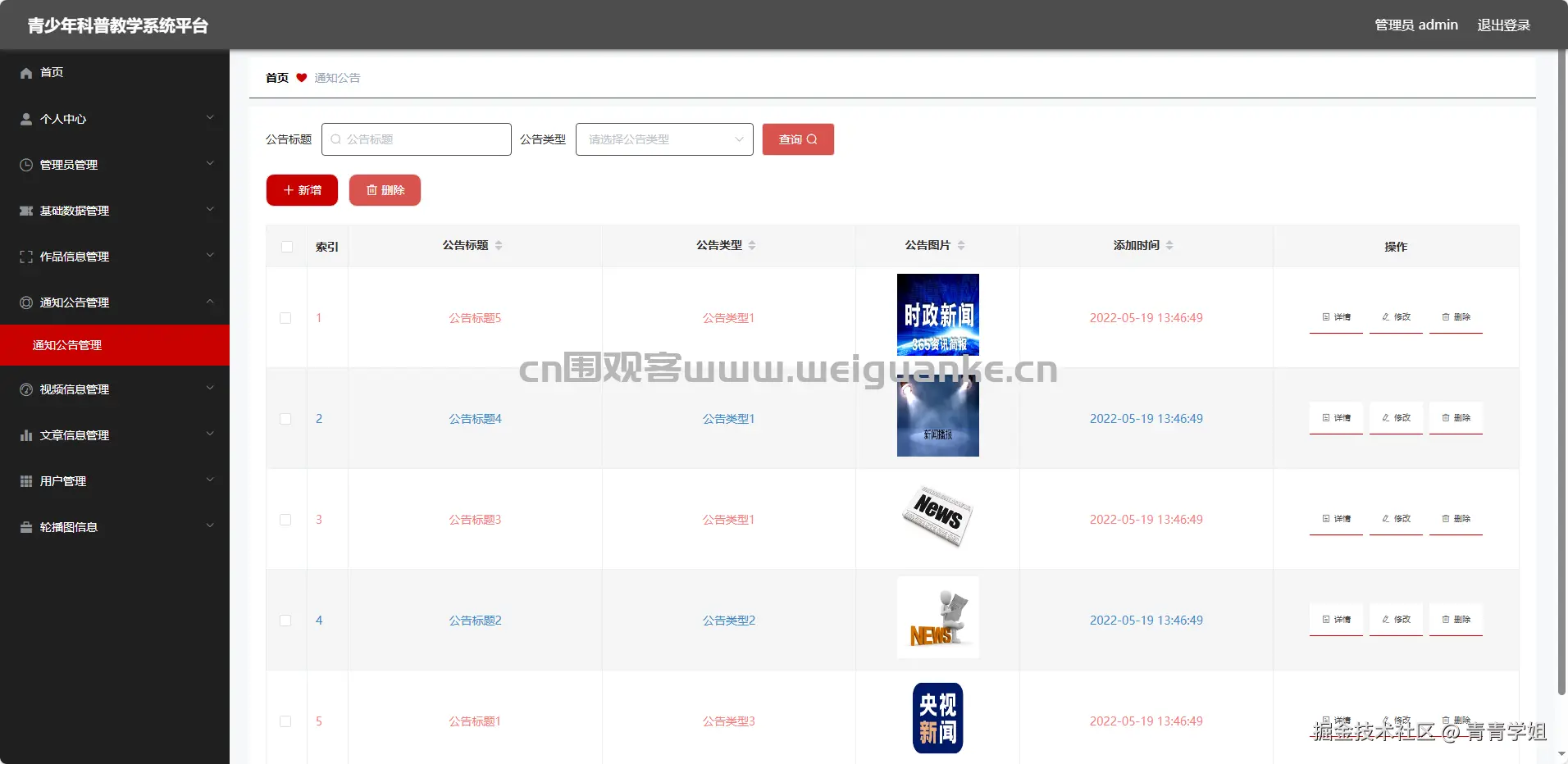
Task: Tick the checkbox for the 公告标题3 row
Action: [x=285, y=520]
